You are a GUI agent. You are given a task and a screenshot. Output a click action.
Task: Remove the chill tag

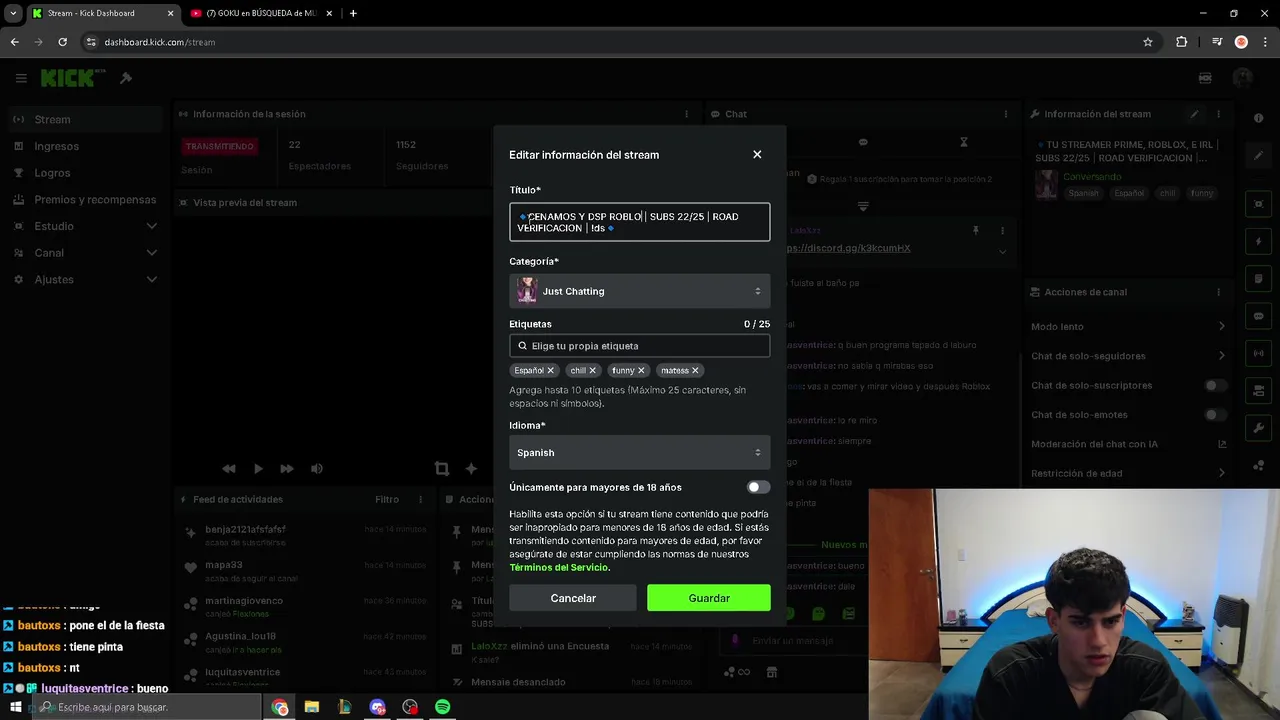[x=592, y=370]
